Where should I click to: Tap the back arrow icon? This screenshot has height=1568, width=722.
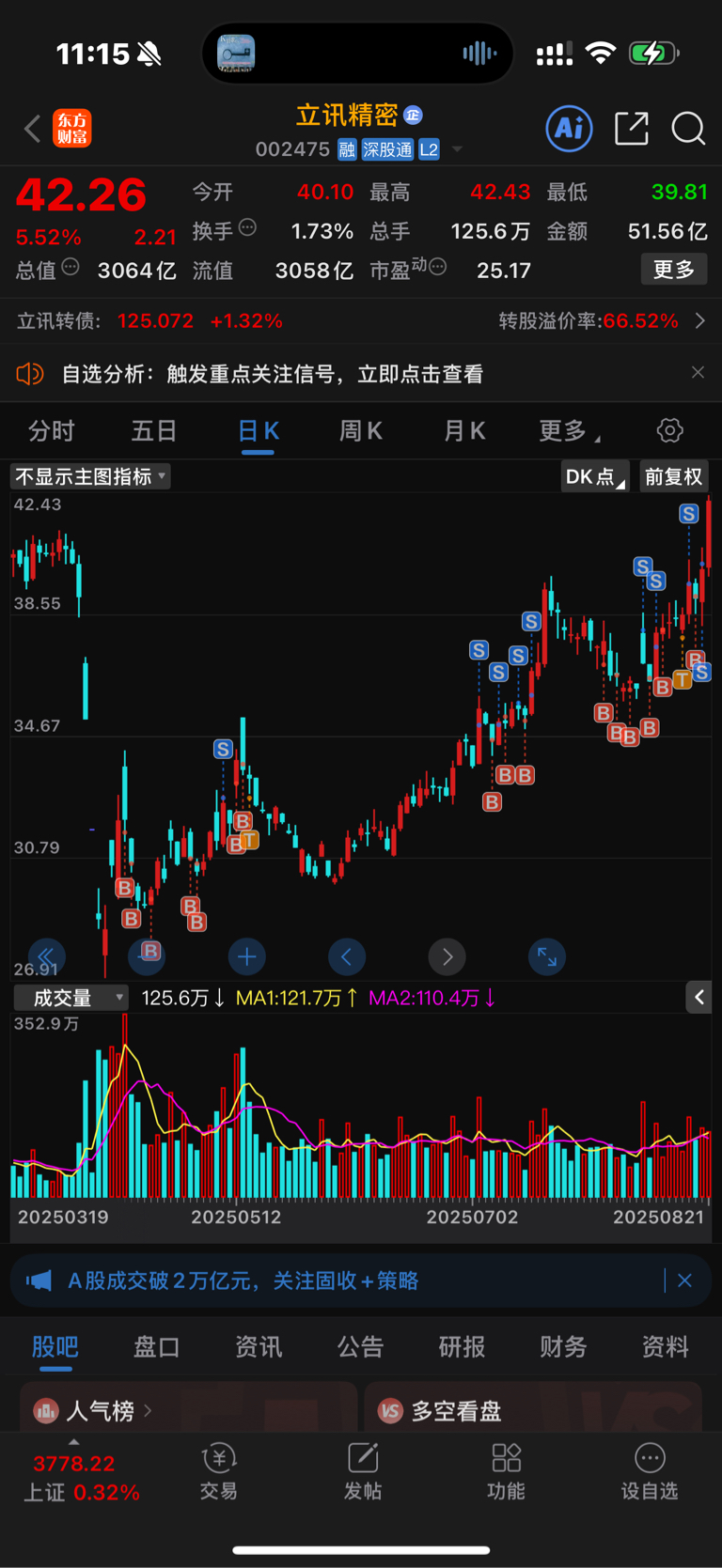[x=33, y=128]
